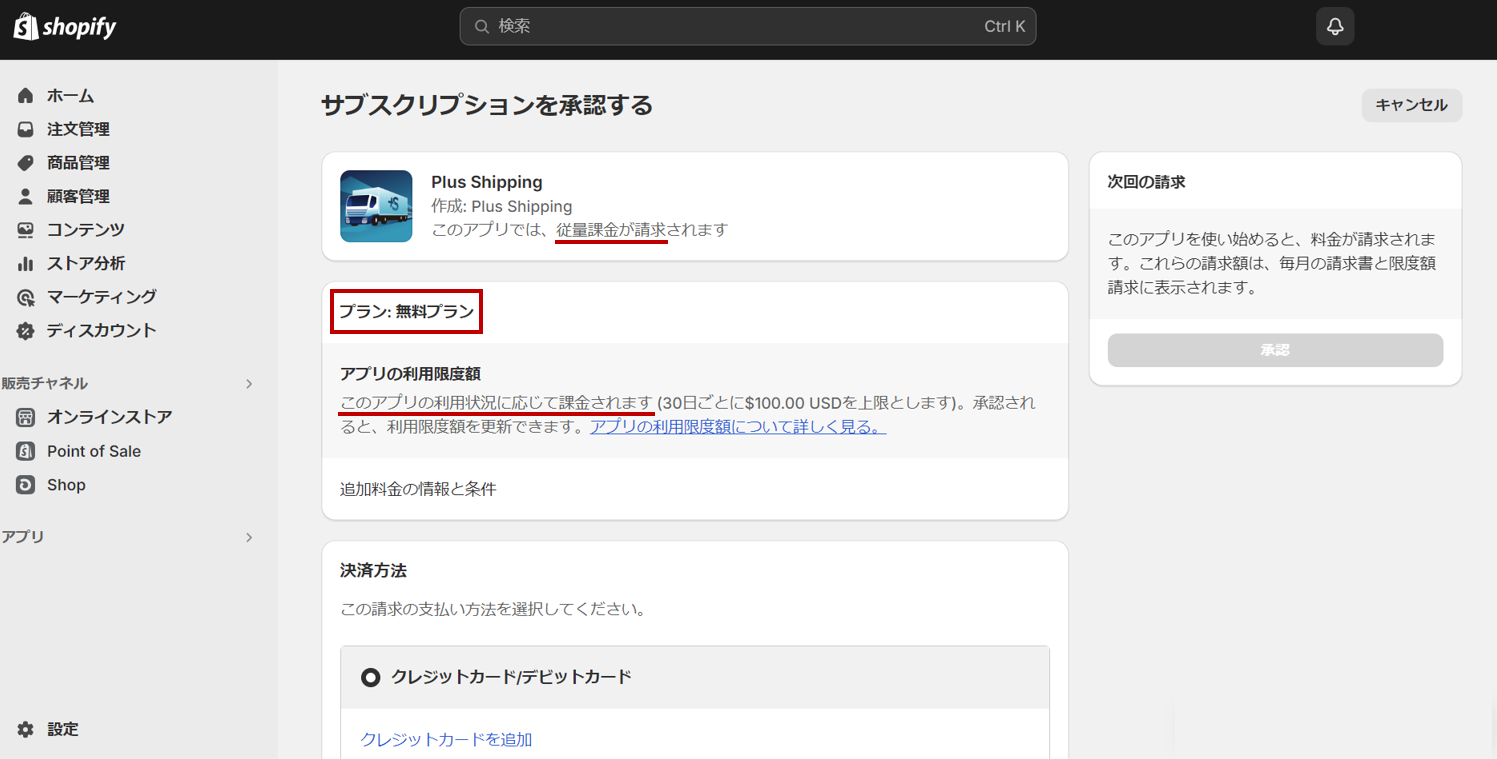This screenshot has width=1497, height=759.
Task: Click 次回の請求 heading
Action: pos(1146,183)
